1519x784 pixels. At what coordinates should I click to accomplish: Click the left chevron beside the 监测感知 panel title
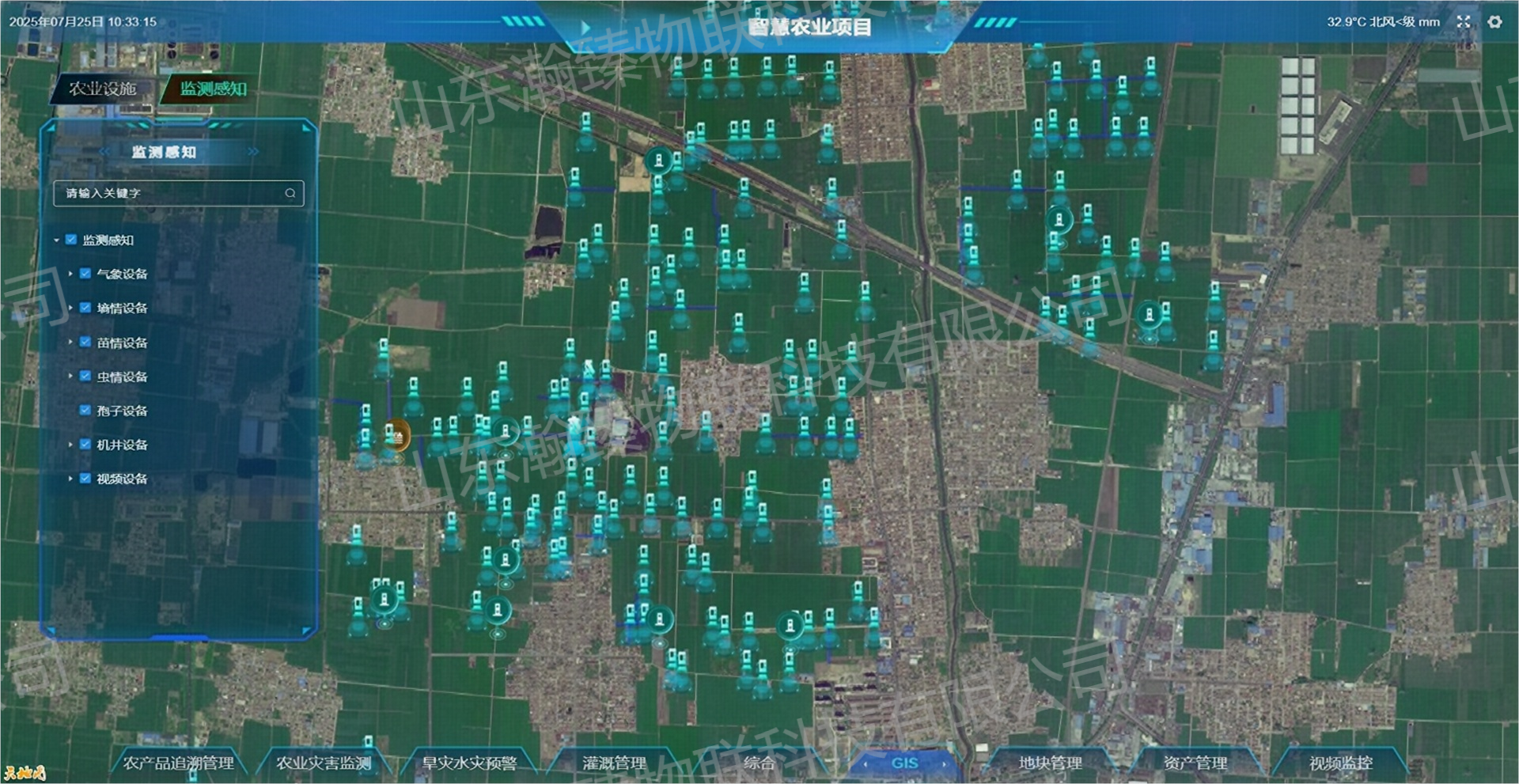click(x=105, y=153)
